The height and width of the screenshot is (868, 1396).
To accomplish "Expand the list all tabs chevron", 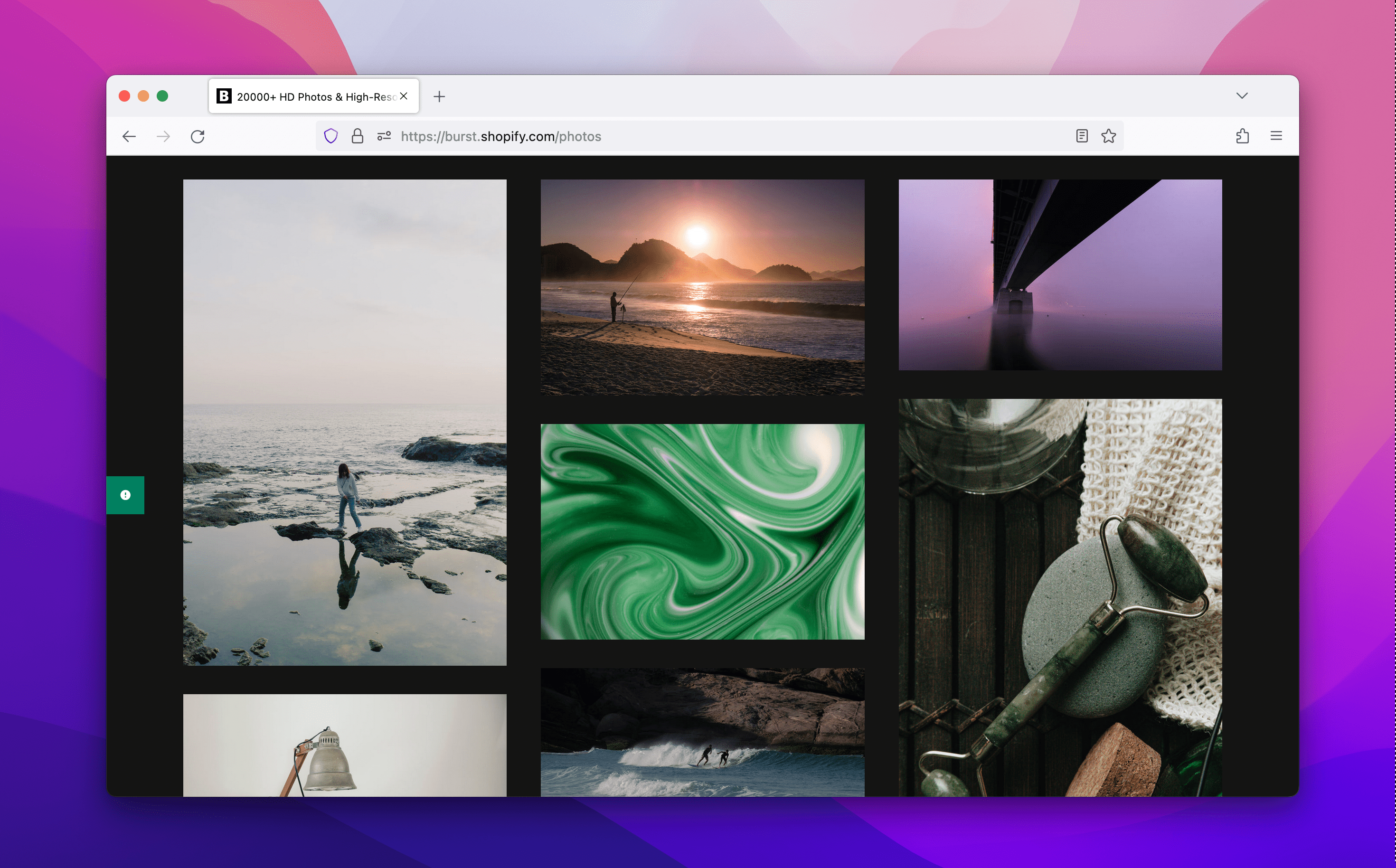I will pos(1242,96).
